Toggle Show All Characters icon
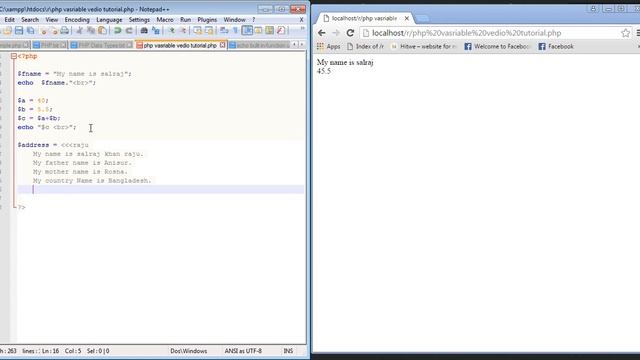The height and width of the screenshot is (360, 640). 236,31
